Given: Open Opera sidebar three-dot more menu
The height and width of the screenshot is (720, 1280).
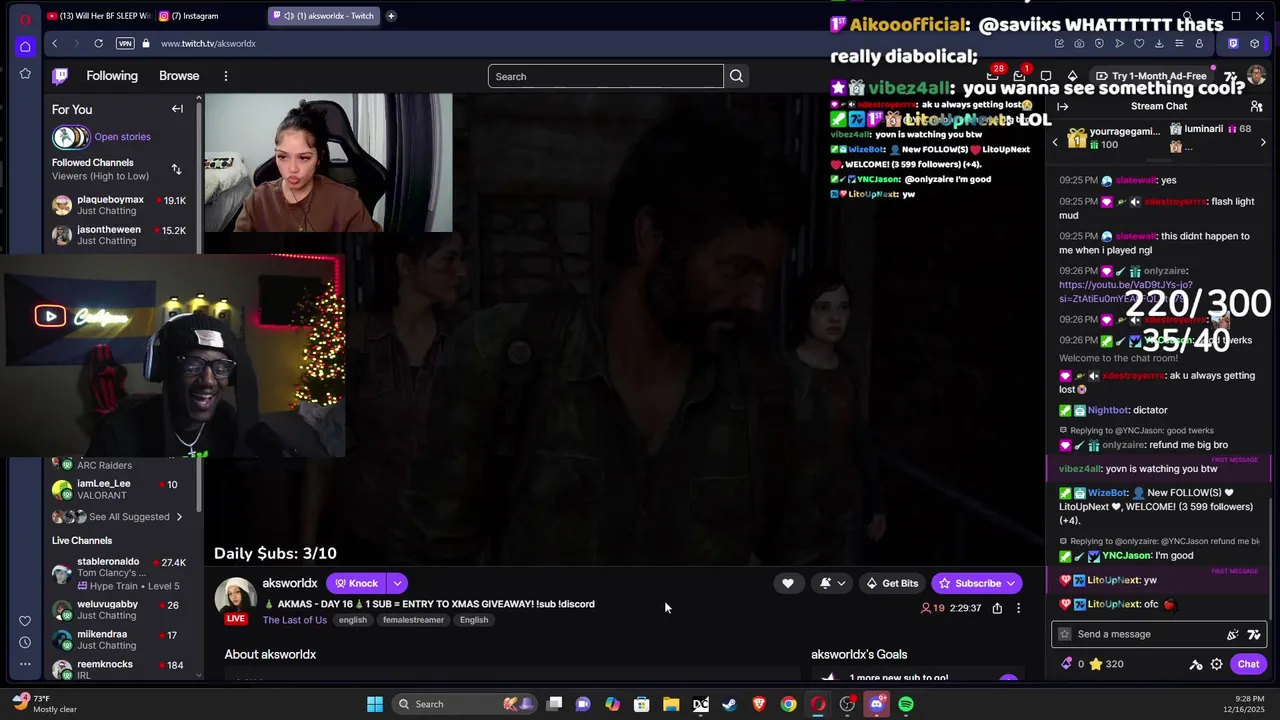Looking at the screenshot, I should click(25, 663).
